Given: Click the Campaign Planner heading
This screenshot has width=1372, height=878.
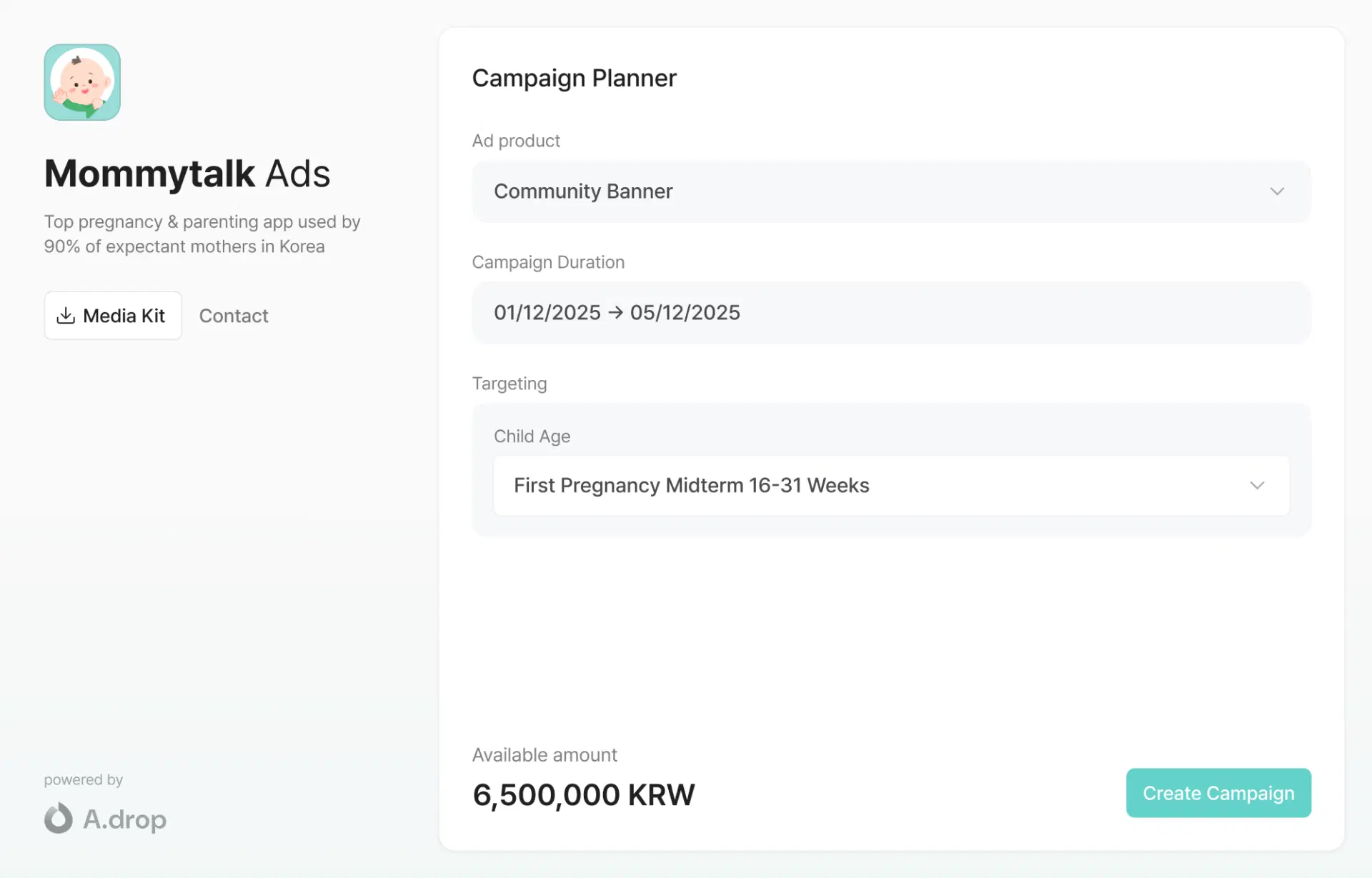Looking at the screenshot, I should coord(574,78).
